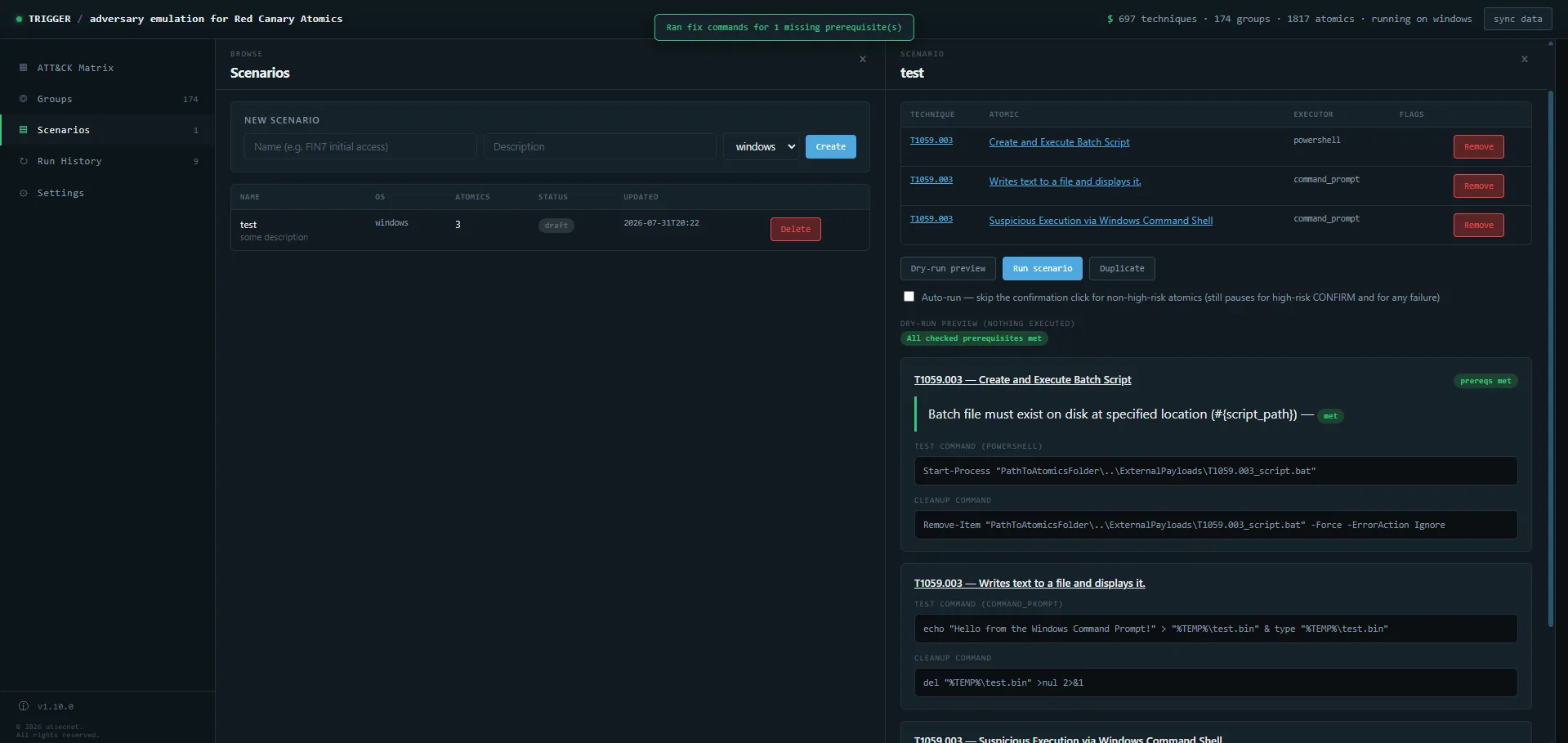Close the Scenarios browse panel
Viewport: 1568px width, 743px height.
863,59
